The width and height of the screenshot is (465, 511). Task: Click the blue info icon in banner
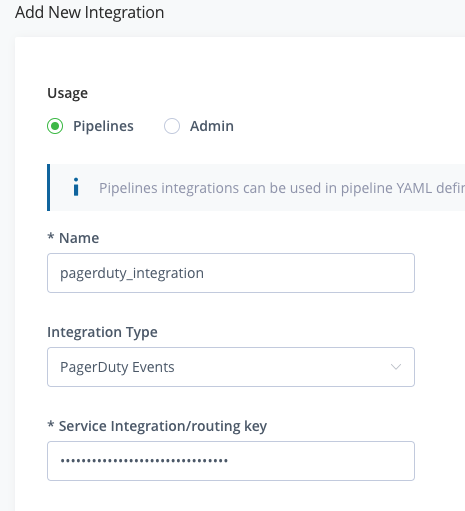coord(76,187)
